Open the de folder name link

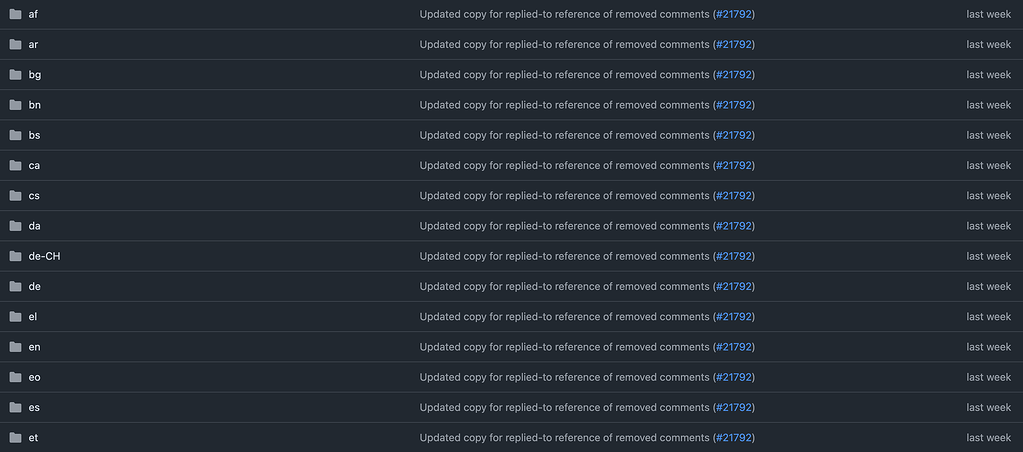[35, 287]
